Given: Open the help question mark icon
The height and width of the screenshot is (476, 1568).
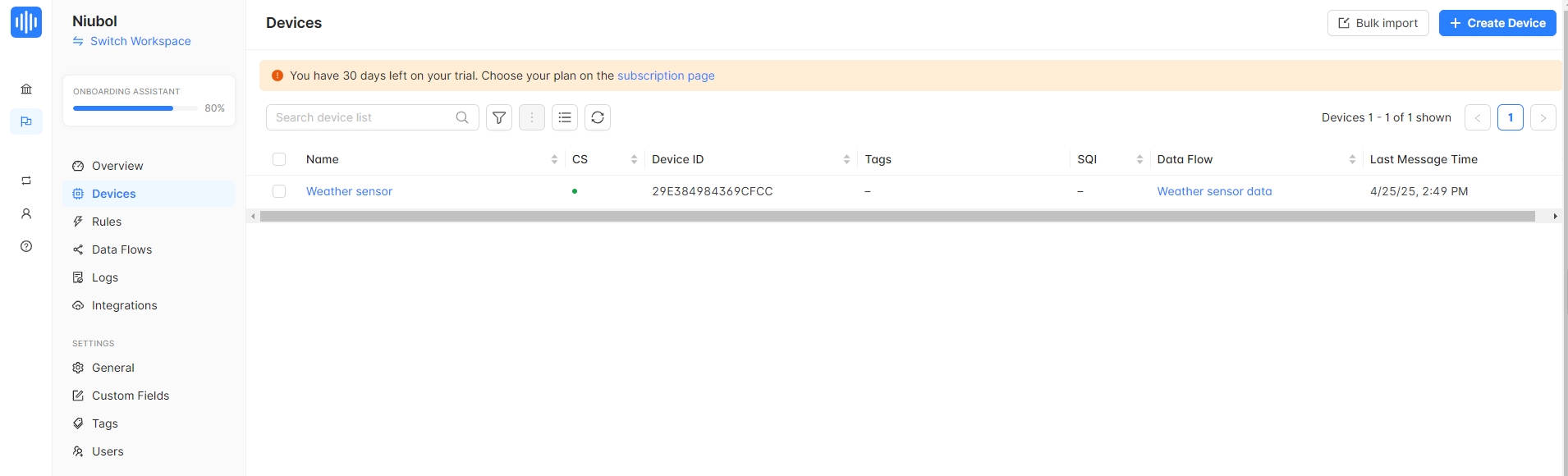Looking at the screenshot, I should pyautogui.click(x=26, y=246).
